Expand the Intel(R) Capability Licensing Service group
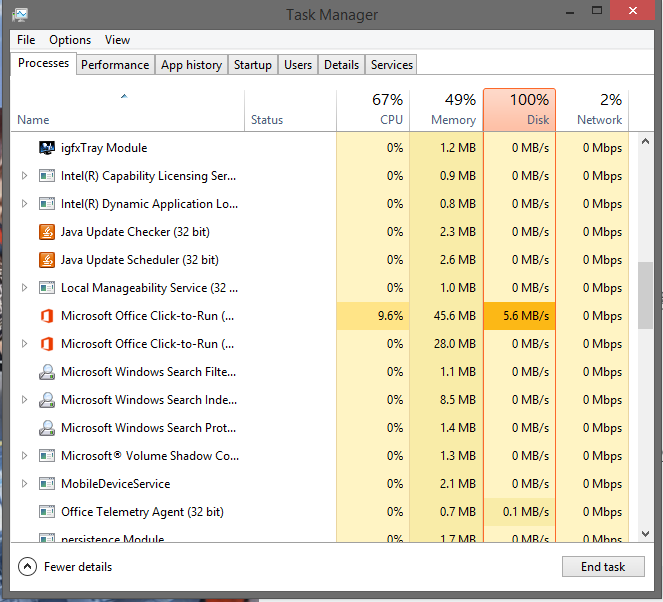 tap(25, 176)
